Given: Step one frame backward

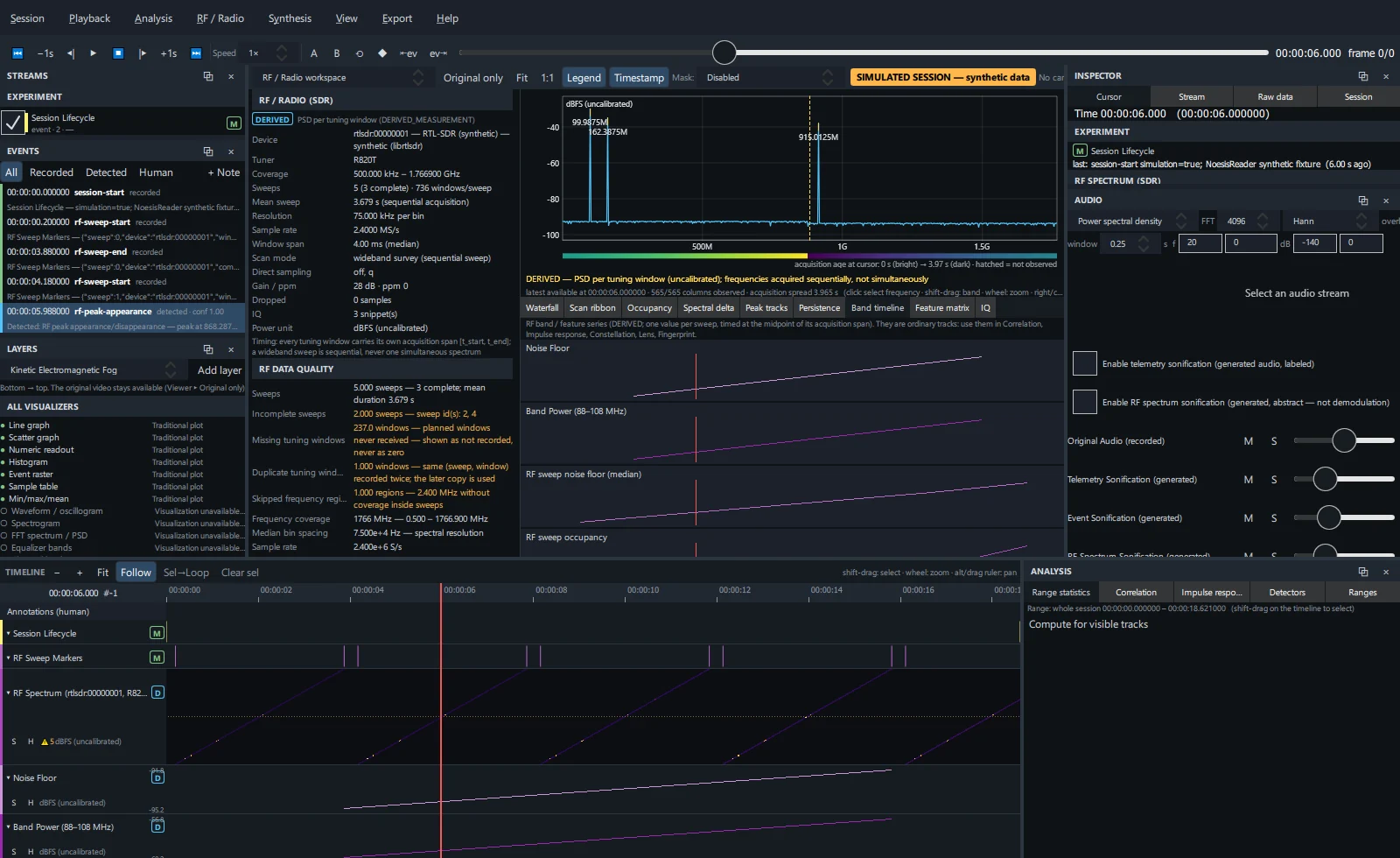Looking at the screenshot, I should pos(71,53).
